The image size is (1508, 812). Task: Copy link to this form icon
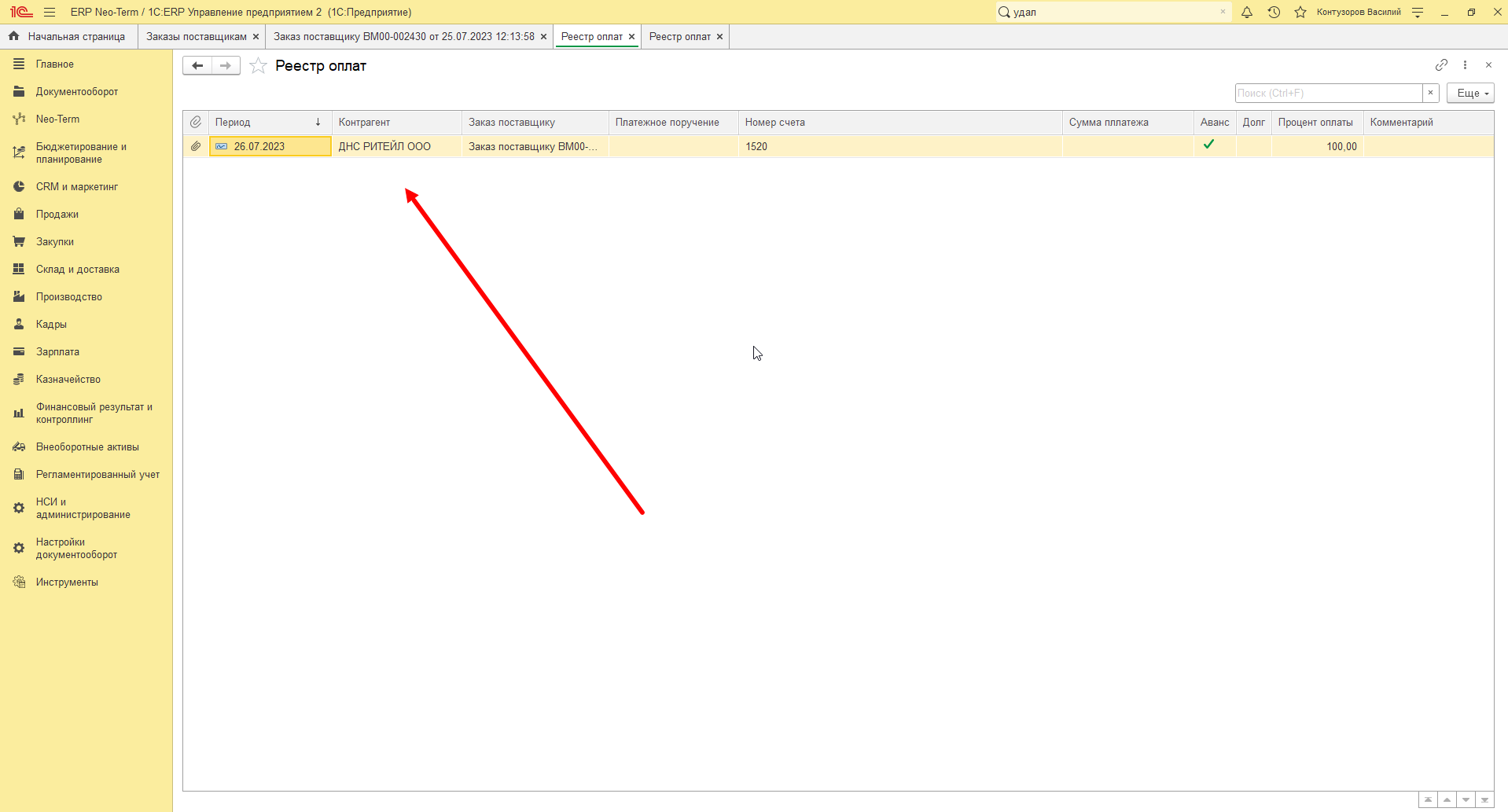click(1441, 64)
